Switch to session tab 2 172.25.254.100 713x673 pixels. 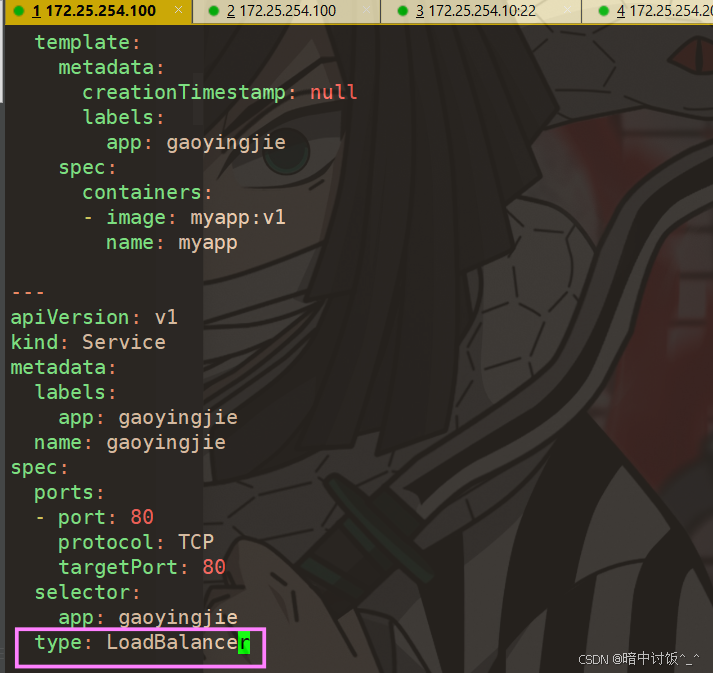point(286,11)
